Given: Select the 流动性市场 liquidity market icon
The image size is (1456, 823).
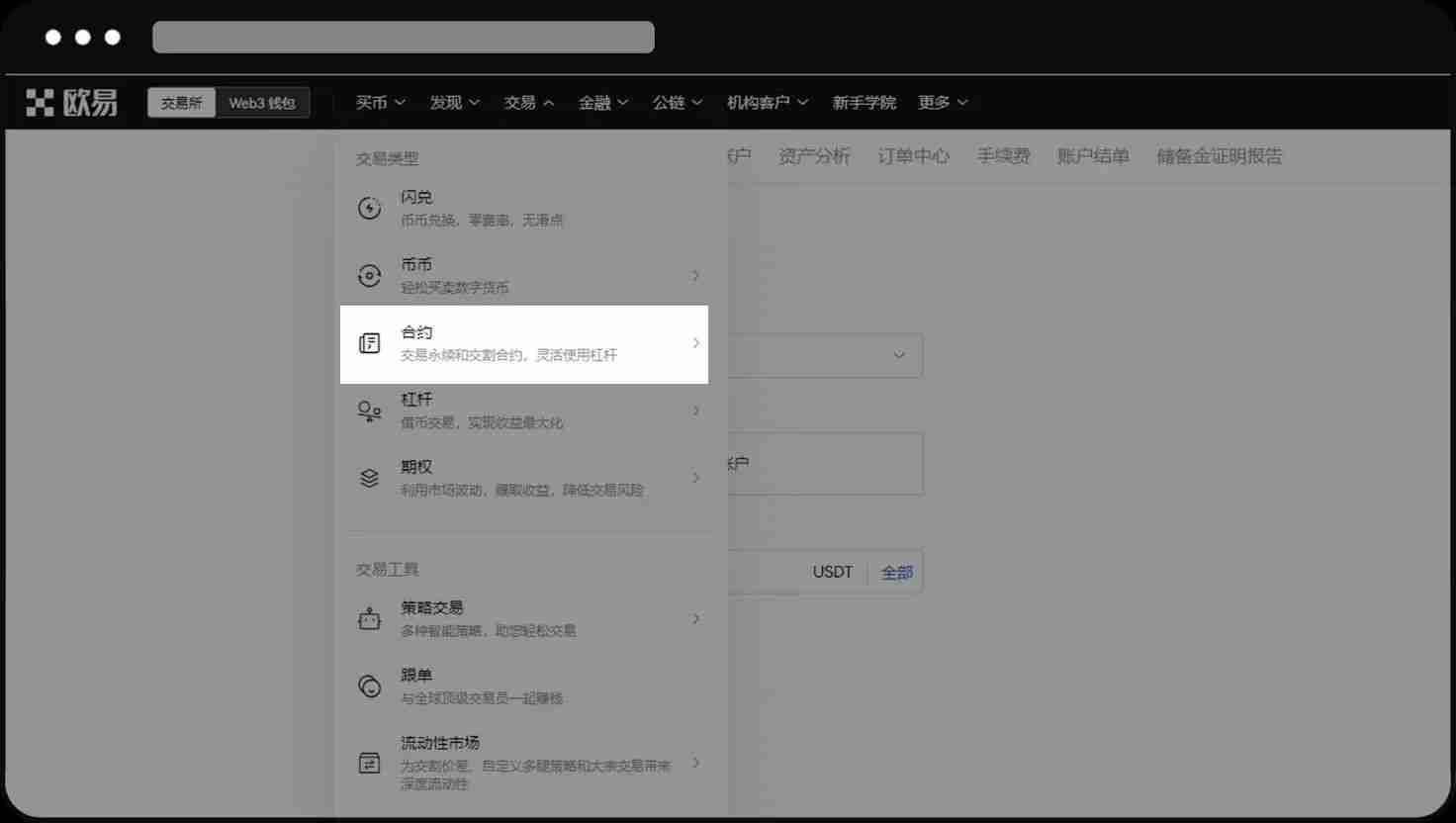Looking at the screenshot, I should (x=369, y=763).
